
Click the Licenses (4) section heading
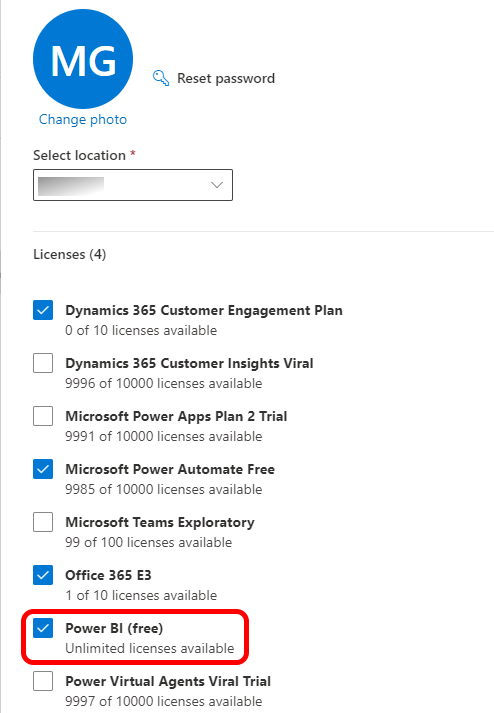click(x=70, y=254)
